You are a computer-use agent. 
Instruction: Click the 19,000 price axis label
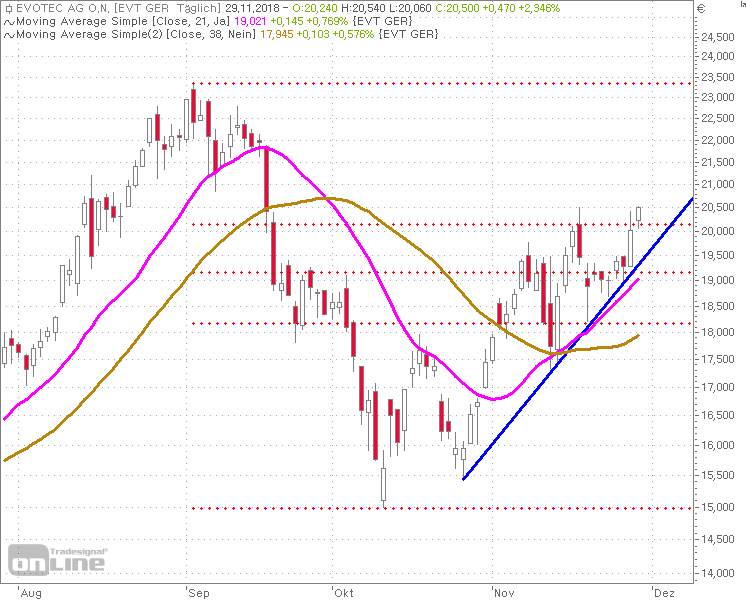tap(718, 280)
